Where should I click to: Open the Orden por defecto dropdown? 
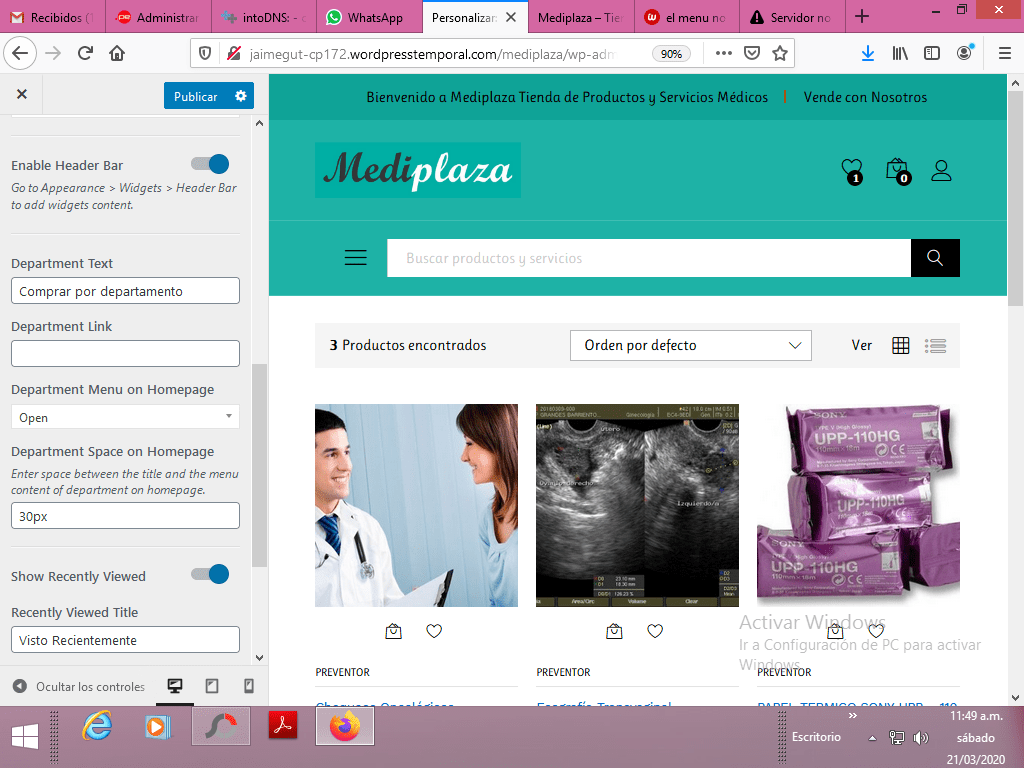coord(690,345)
